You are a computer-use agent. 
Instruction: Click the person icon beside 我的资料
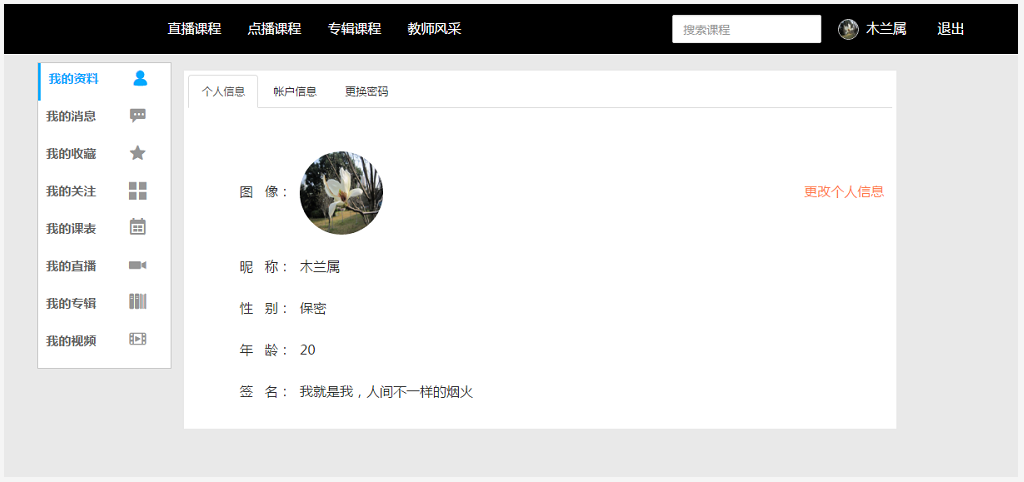140,78
